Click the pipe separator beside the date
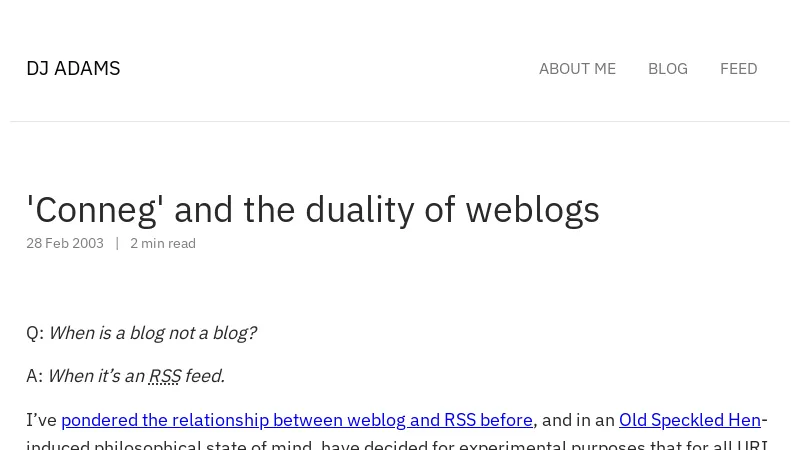Image resolution: width=800 pixels, height=450 pixels. [117, 243]
